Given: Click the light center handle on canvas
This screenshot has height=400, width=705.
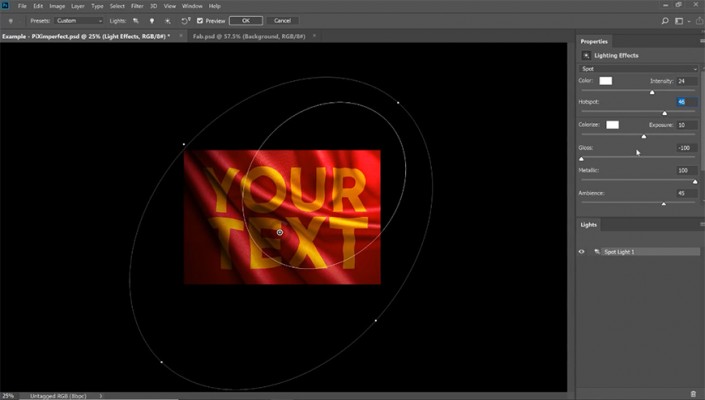Looking at the screenshot, I should tap(280, 232).
